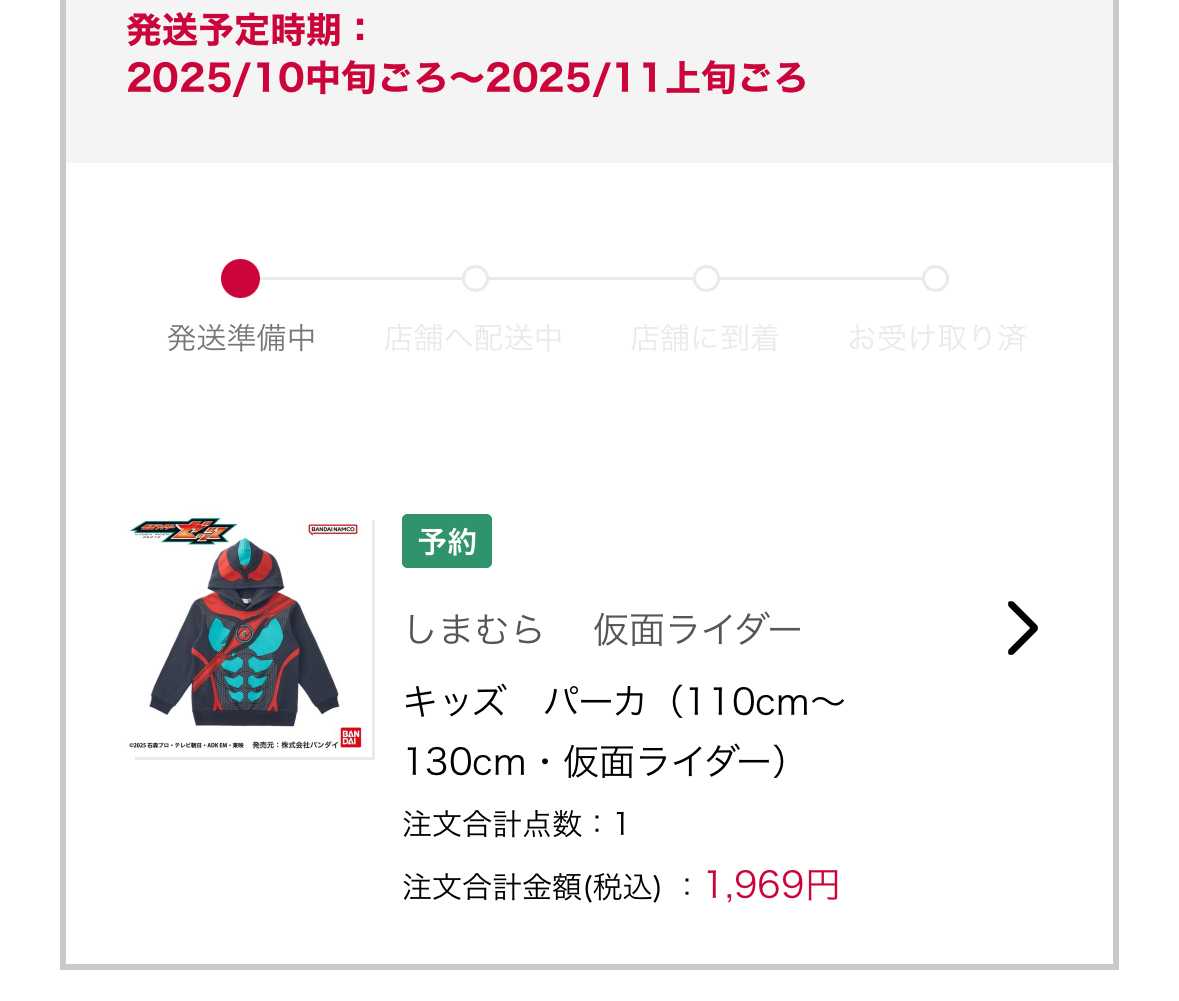Viewport: 1179px width, 1001px height.
Task: Select the 店舗へ配送中 progress step circle
Action: [475, 278]
